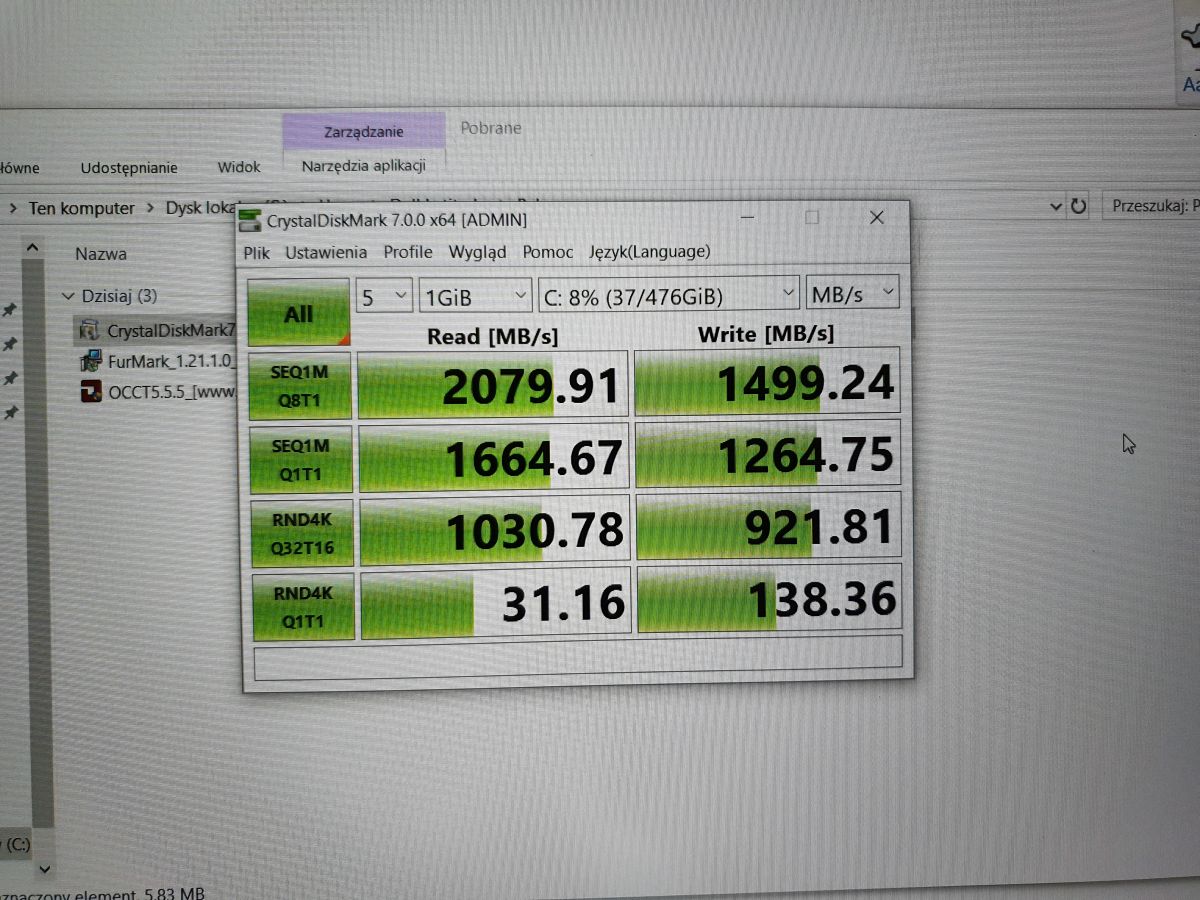
Task: Start all benchmarks with the All button
Action: (298, 312)
